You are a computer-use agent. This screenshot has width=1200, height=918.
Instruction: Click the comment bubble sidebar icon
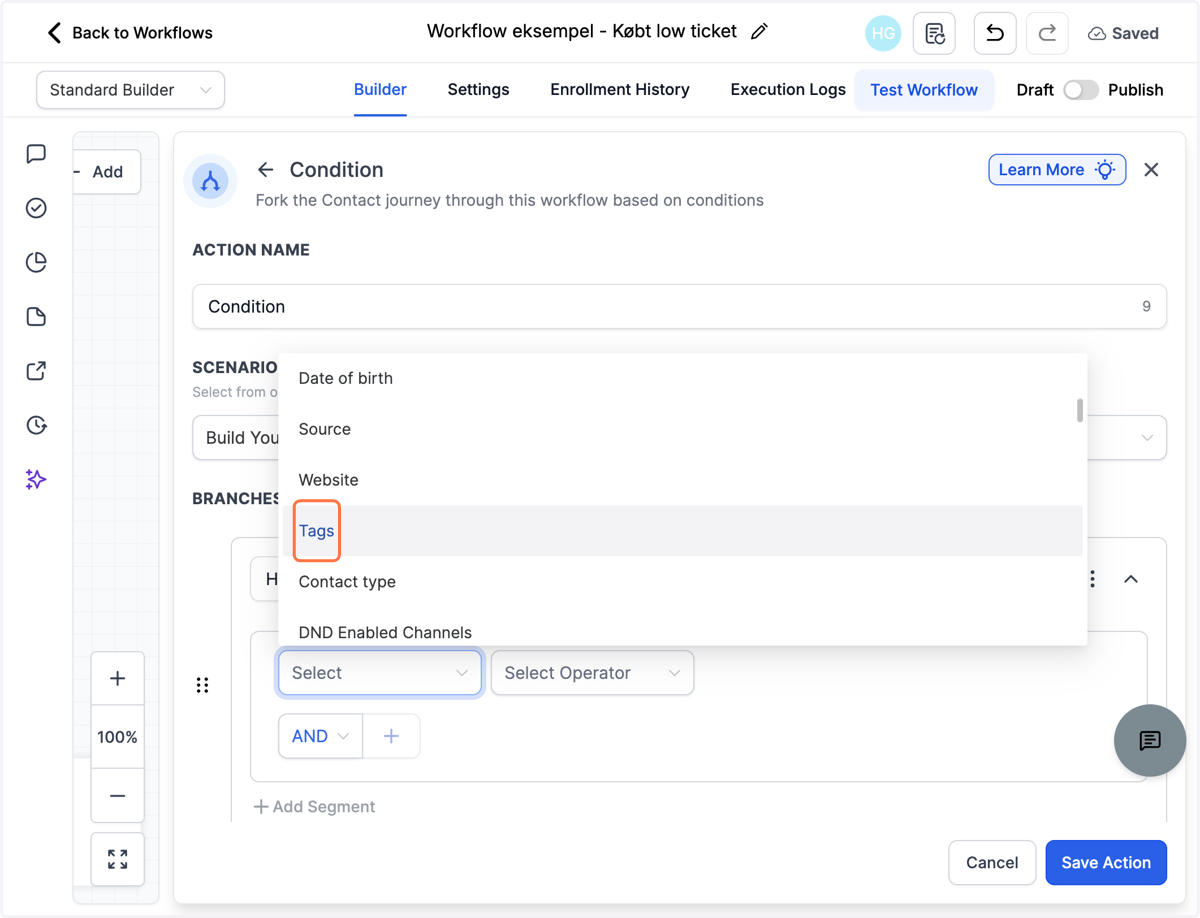coord(36,153)
